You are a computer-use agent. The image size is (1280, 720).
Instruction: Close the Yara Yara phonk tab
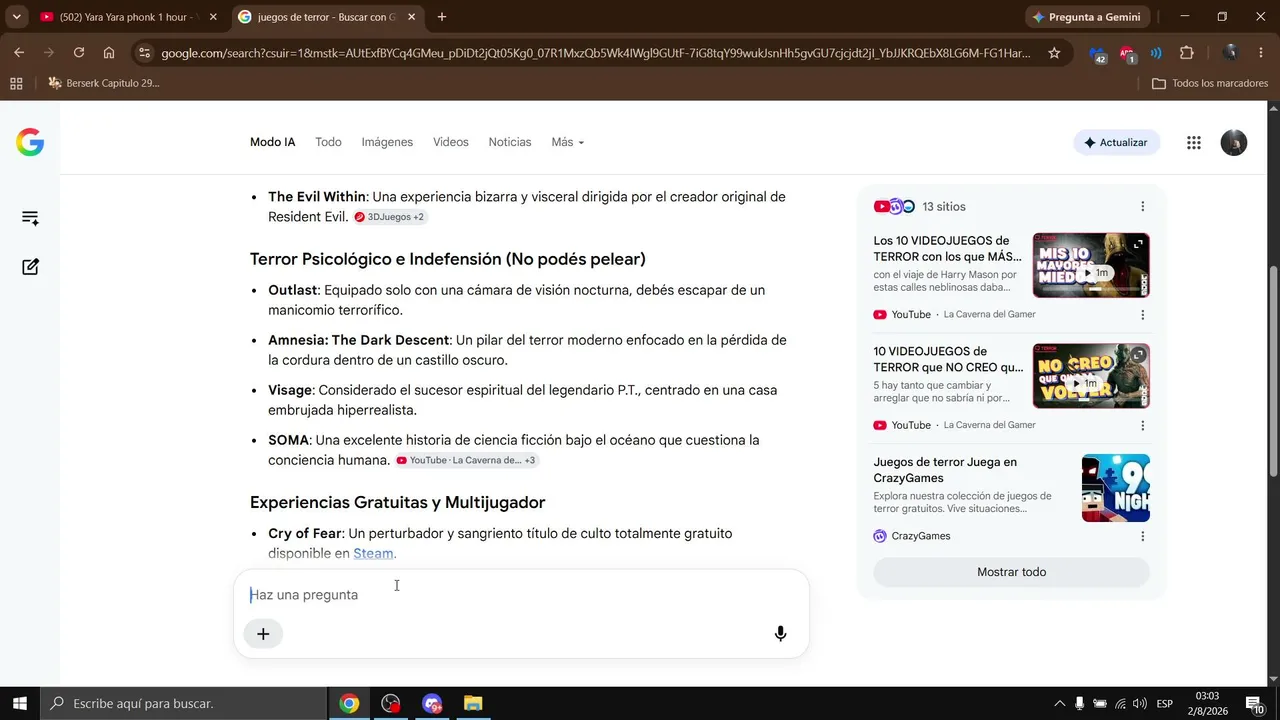(213, 17)
